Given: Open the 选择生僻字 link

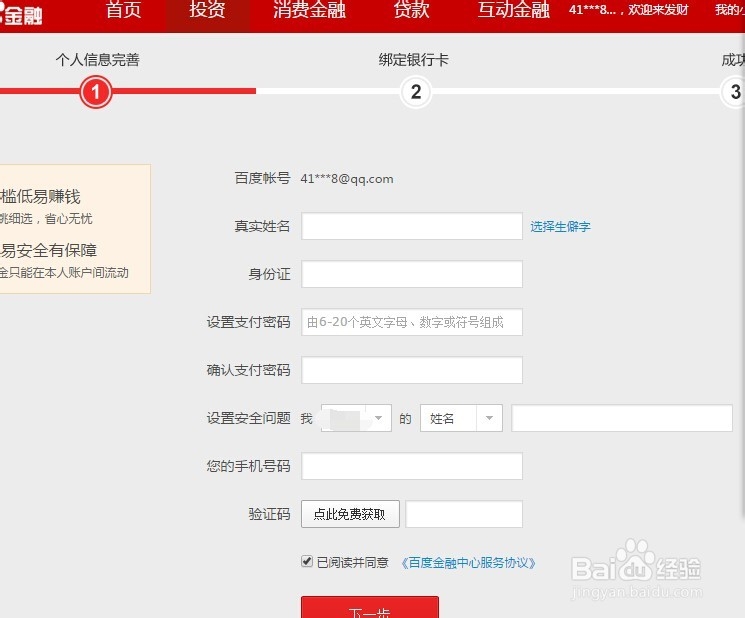Looking at the screenshot, I should pyautogui.click(x=561, y=227).
